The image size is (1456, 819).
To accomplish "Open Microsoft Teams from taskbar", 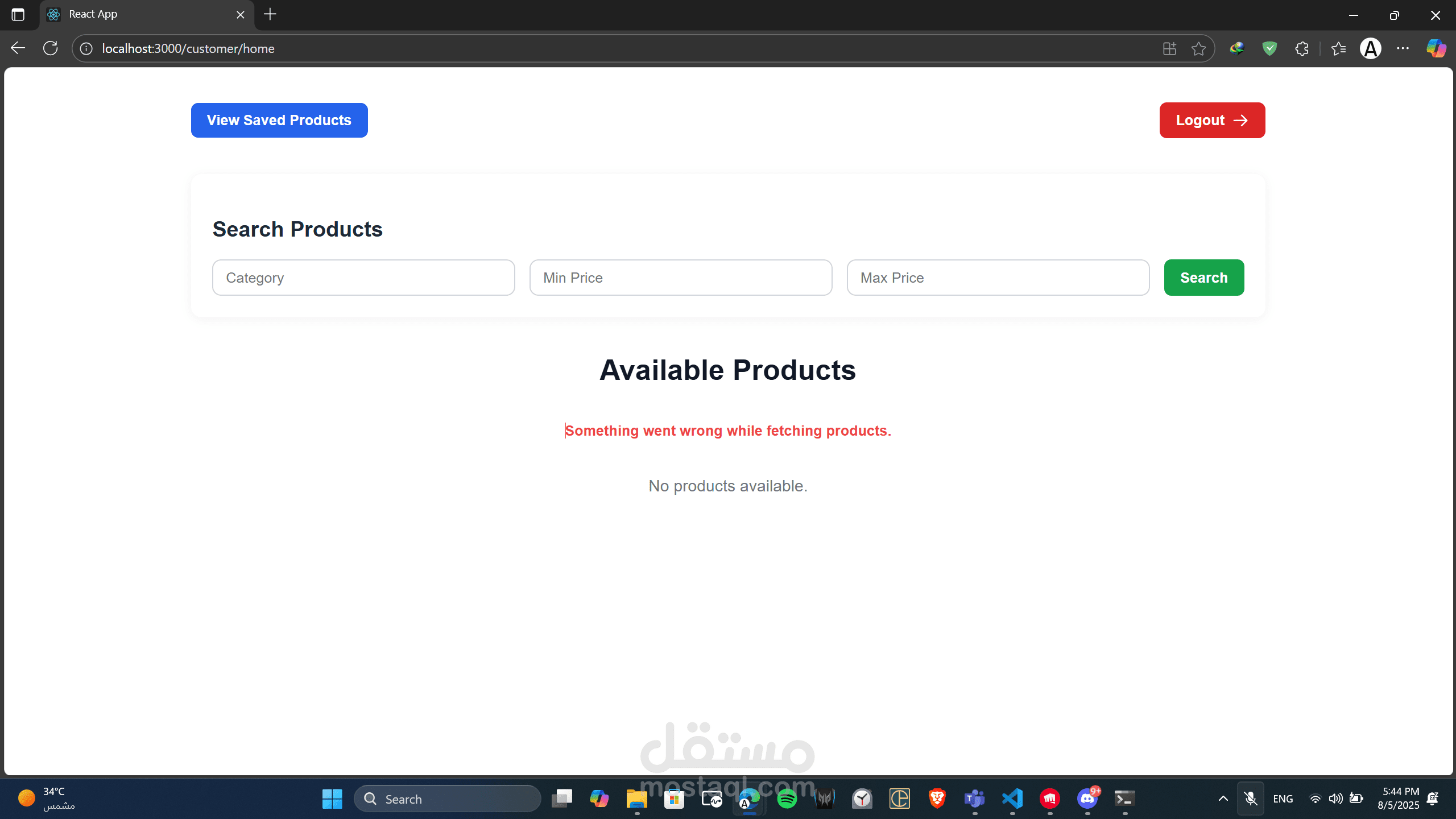I will point(975,799).
